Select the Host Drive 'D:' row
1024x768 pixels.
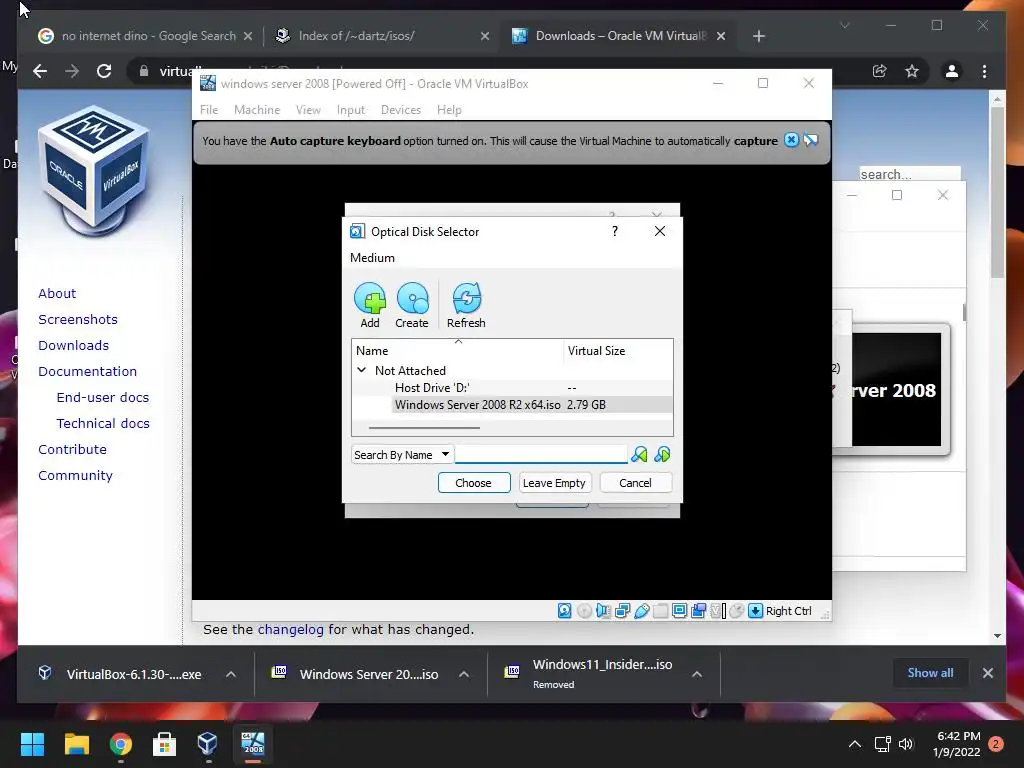tap(513, 388)
